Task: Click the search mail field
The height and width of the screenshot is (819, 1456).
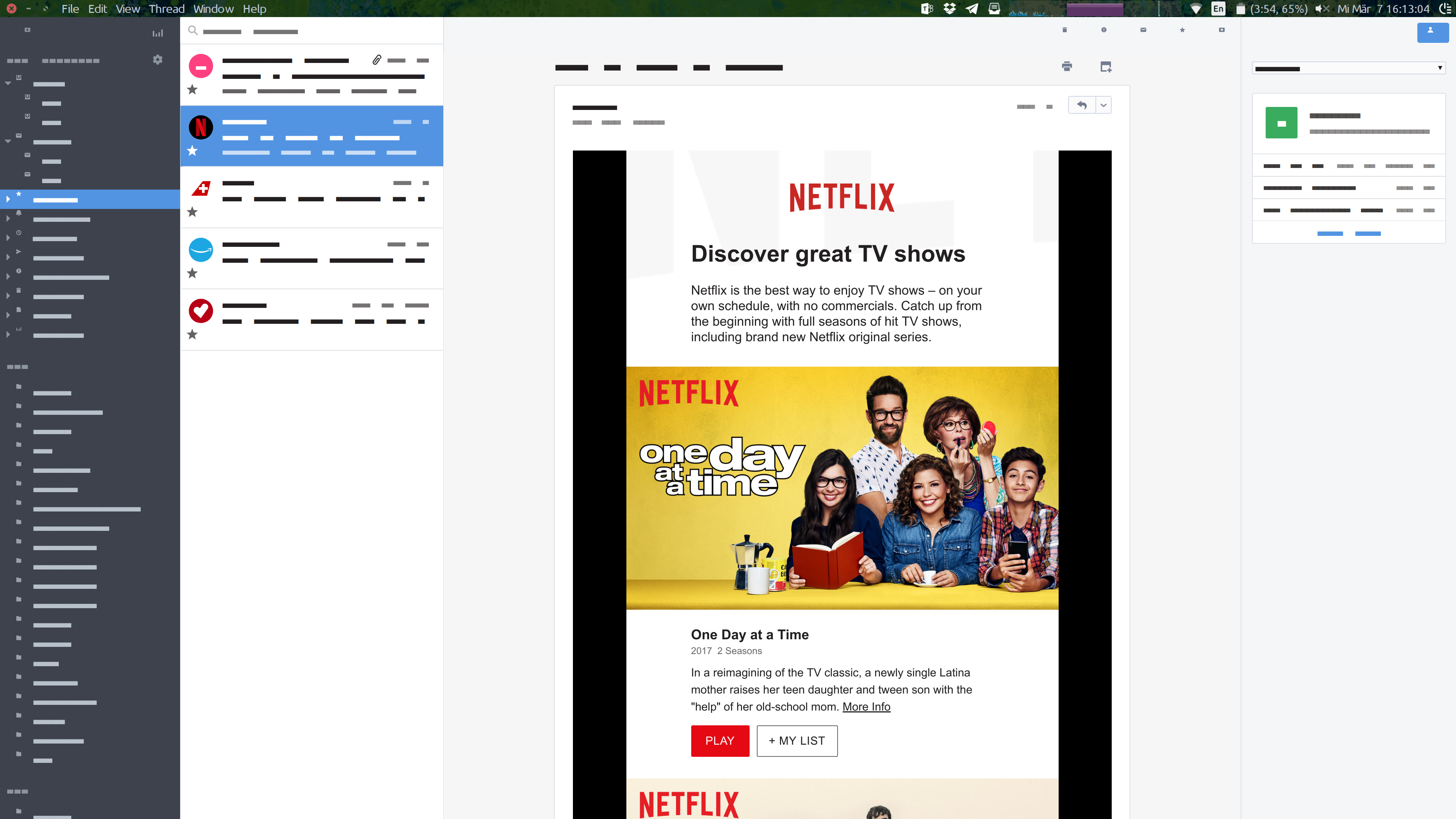Action: point(311,31)
